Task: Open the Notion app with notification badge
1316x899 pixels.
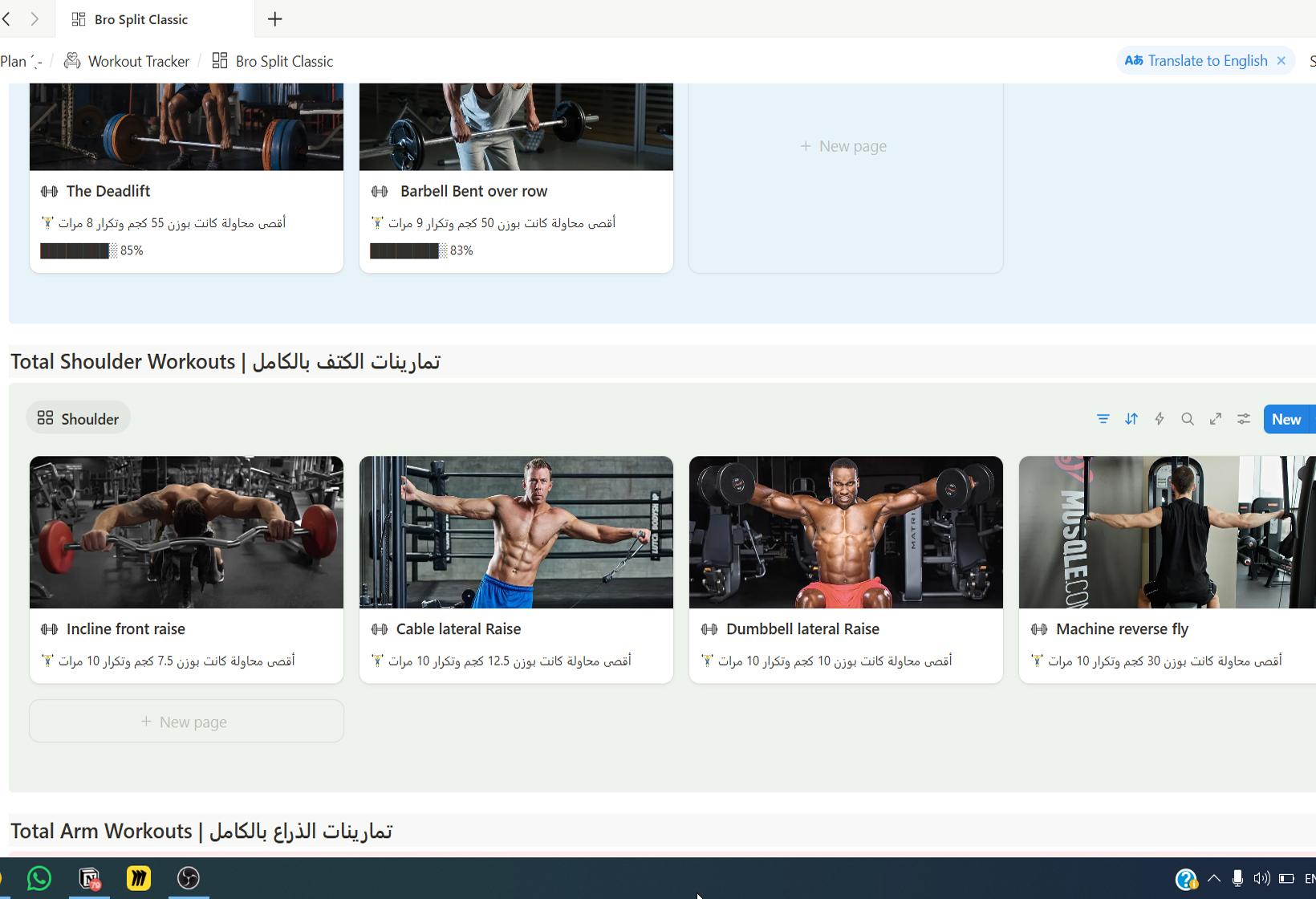Action: click(88, 878)
